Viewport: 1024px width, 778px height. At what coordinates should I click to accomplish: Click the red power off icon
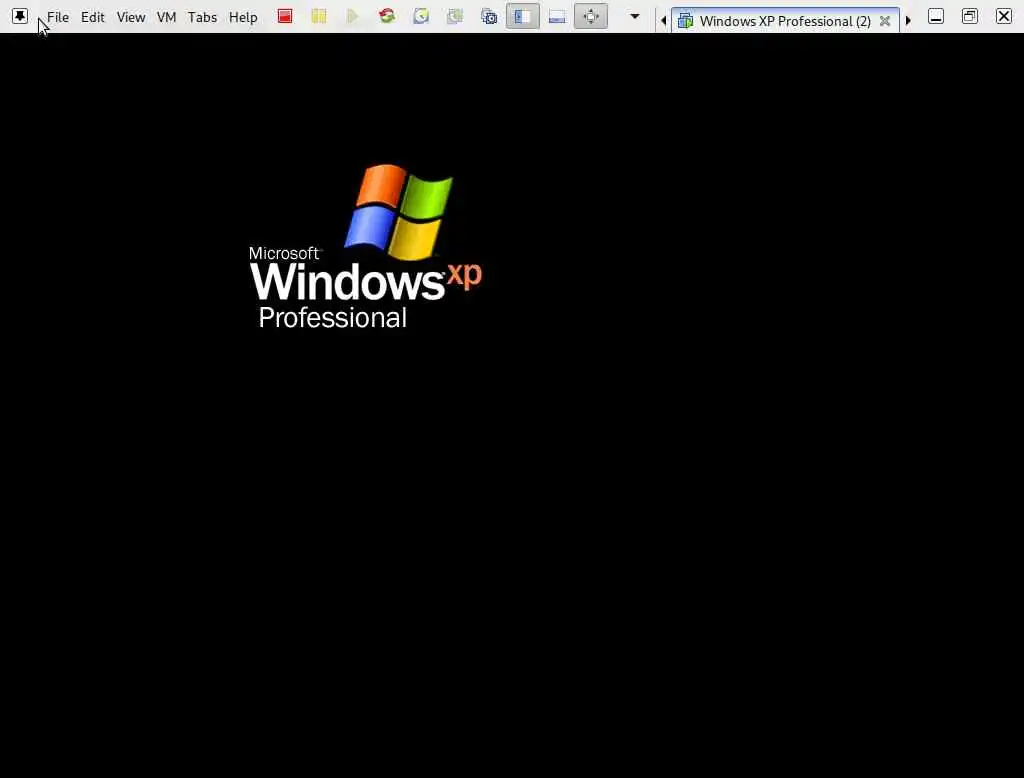click(x=285, y=16)
